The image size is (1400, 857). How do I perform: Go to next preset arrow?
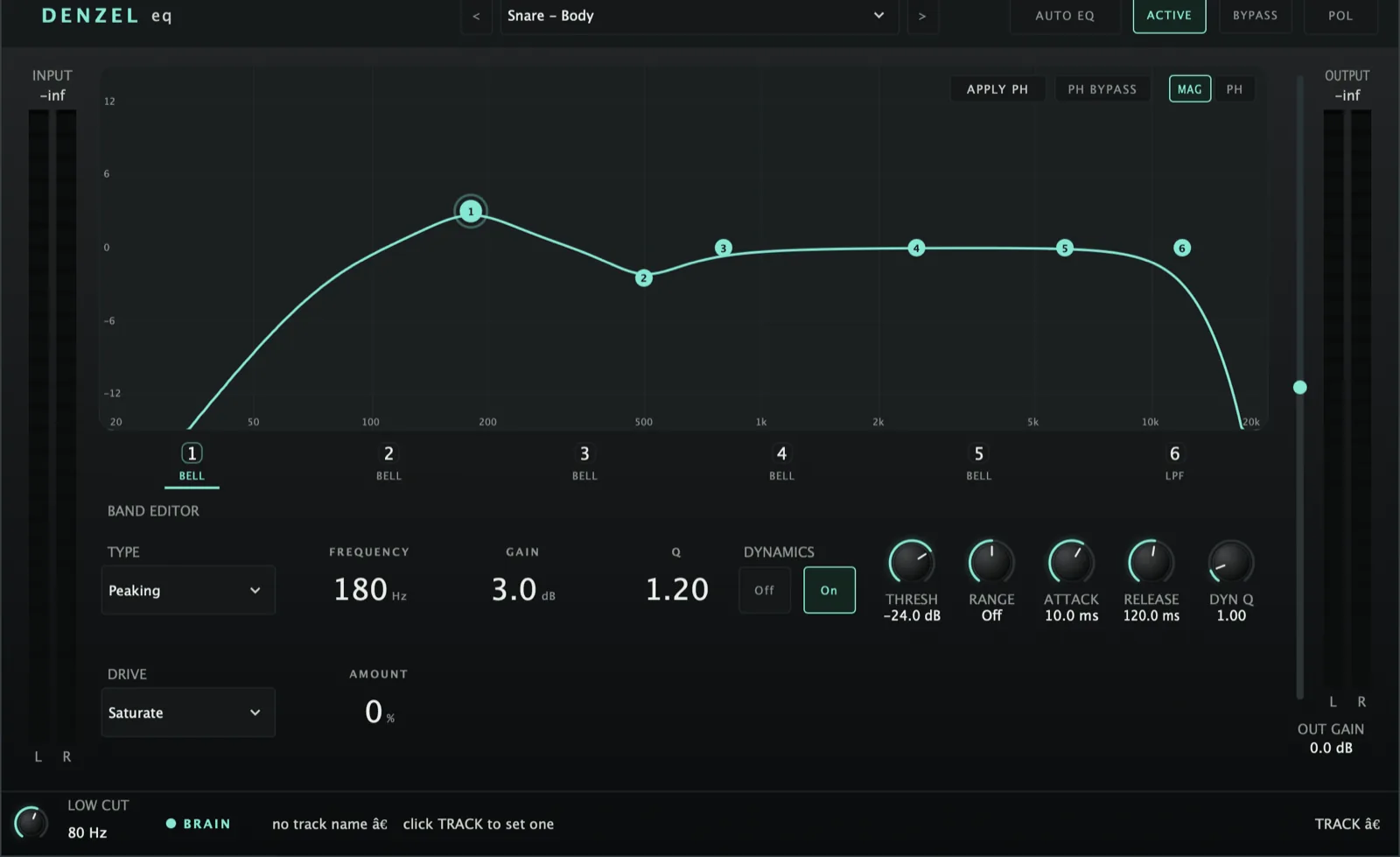coord(922,16)
